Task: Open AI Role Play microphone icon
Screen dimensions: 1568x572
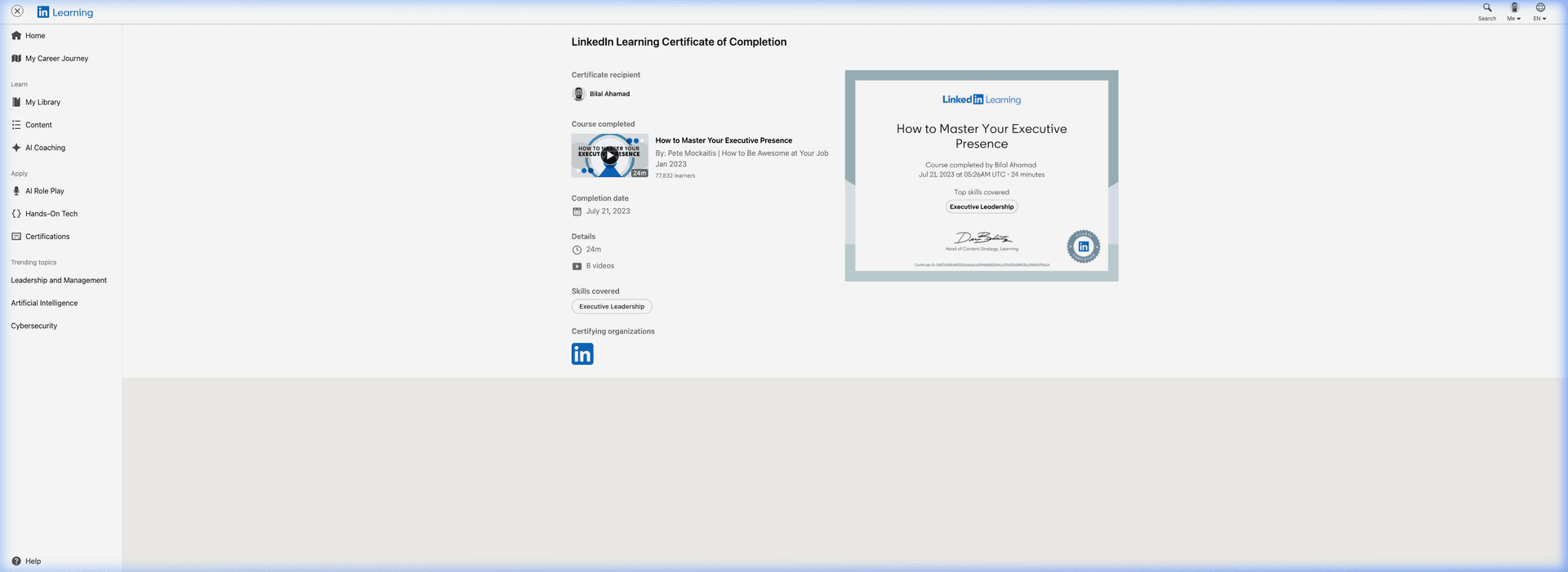Action: pos(16,191)
